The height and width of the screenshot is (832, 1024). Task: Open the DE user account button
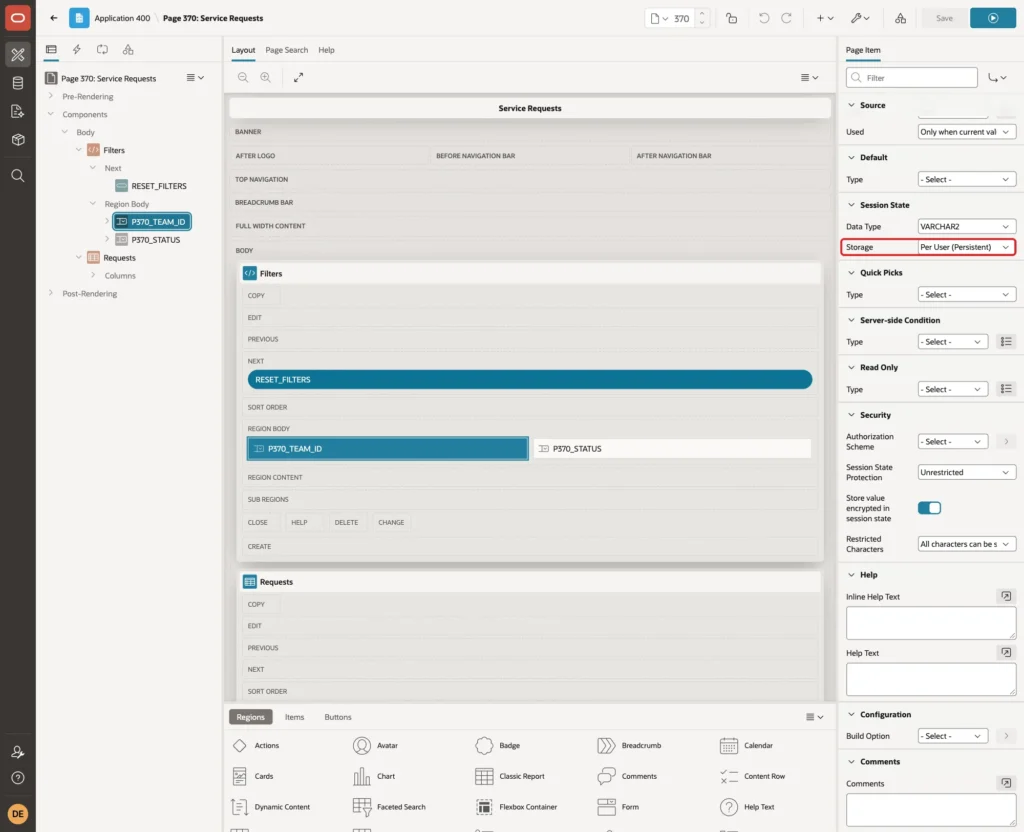point(18,814)
